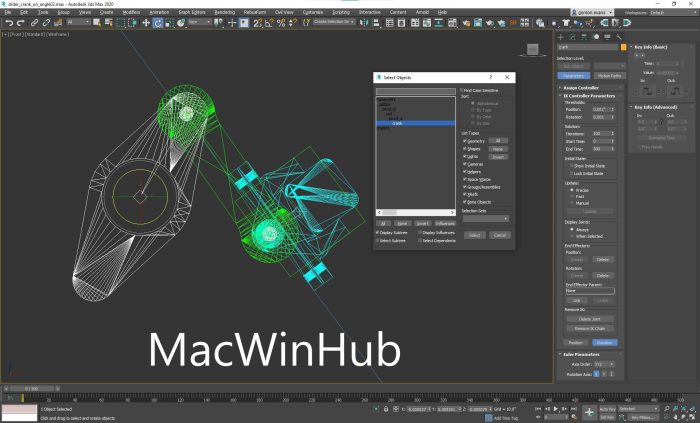Image resolution: width=700 pixels, height=423 pixels.
Task: Open the Mirror tool
Action: [x=364, y=23]
